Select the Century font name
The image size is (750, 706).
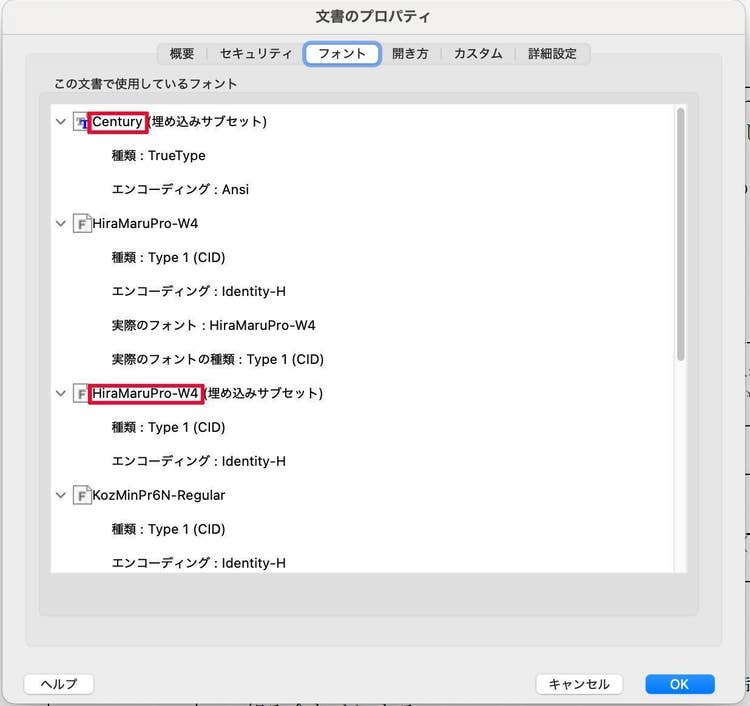[x=118, y=122]
